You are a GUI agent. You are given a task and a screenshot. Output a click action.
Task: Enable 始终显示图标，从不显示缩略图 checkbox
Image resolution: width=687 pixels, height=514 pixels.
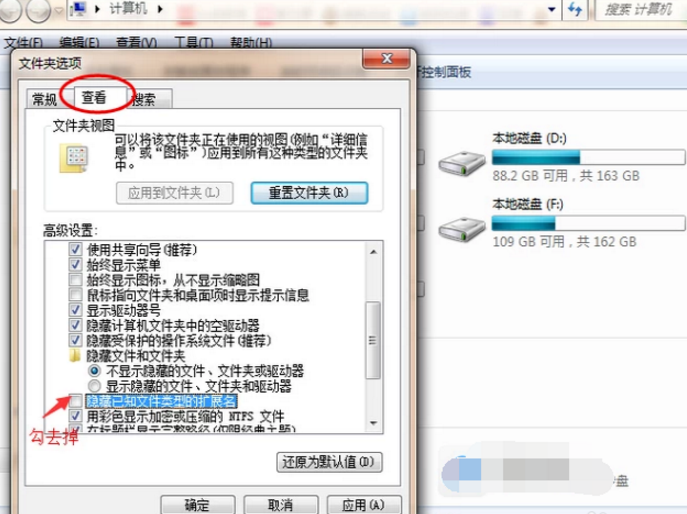tap(75, 280)
